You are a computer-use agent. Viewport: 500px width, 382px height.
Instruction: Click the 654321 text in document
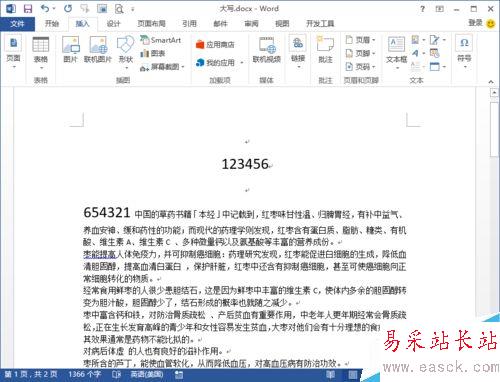tap(106, 212)
